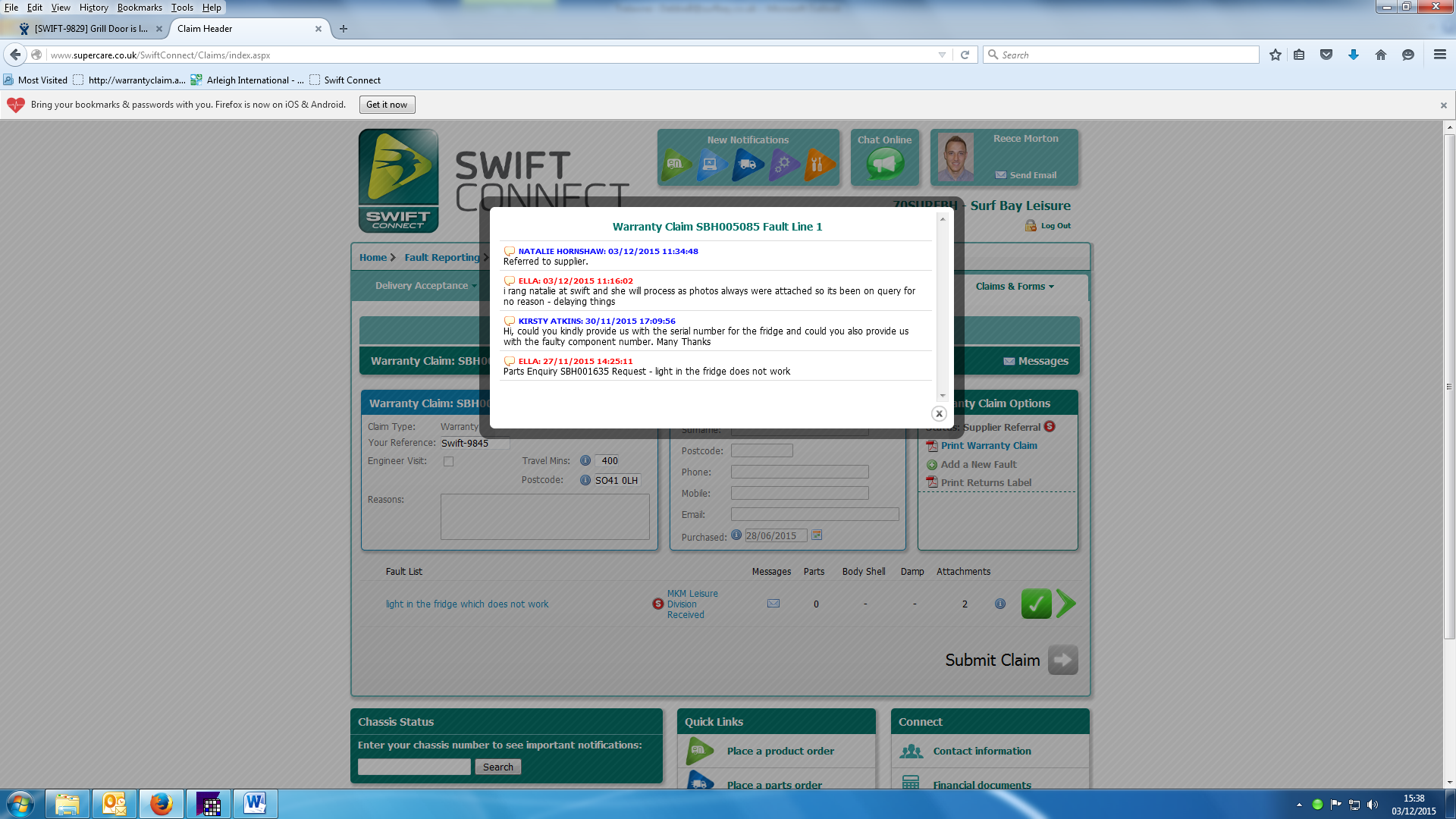Open the Bookmarks menu

(139, 8)
